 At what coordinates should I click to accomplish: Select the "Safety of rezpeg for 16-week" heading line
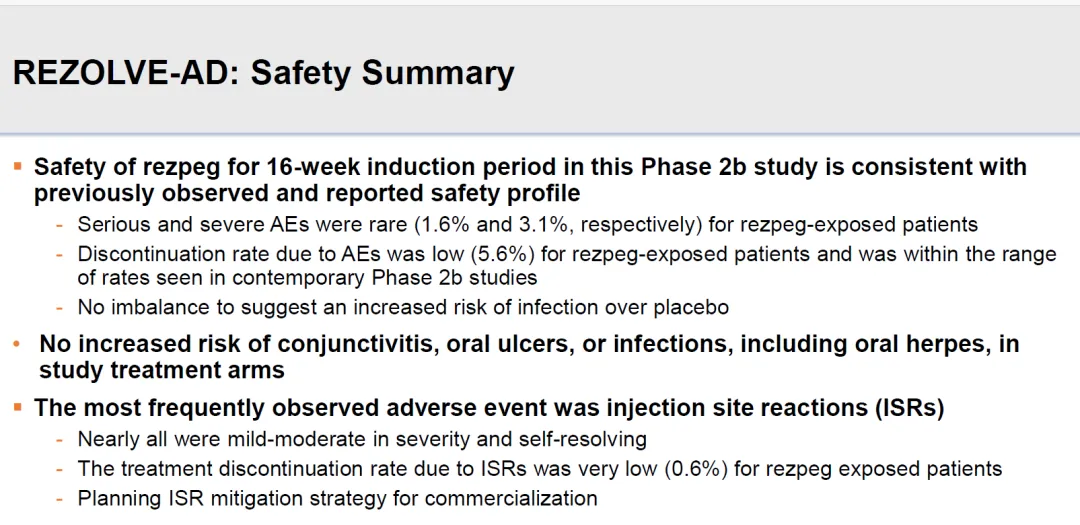(530, 167)
